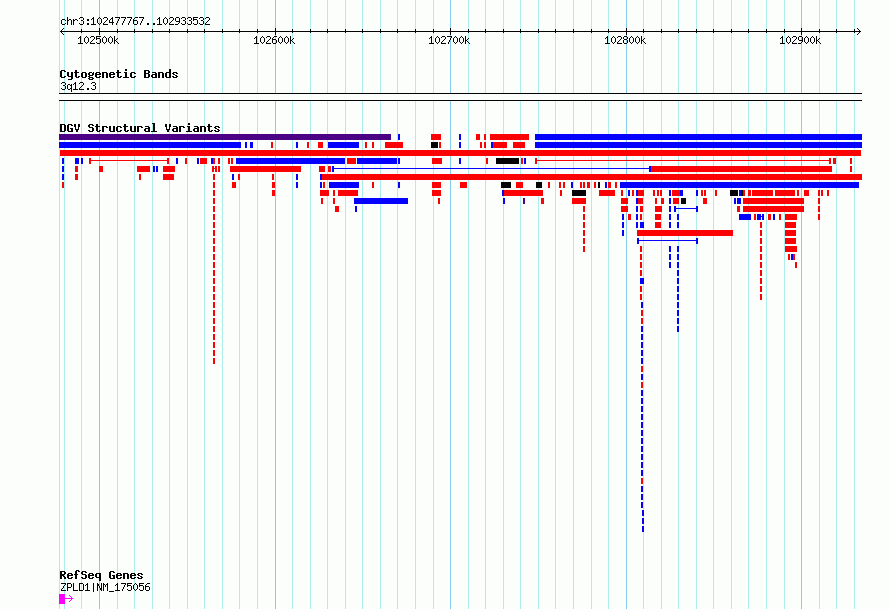Click the thin blue capped line under that red bar
The image size is (890, 609).
pyautogui.click(x=668, y=241)
